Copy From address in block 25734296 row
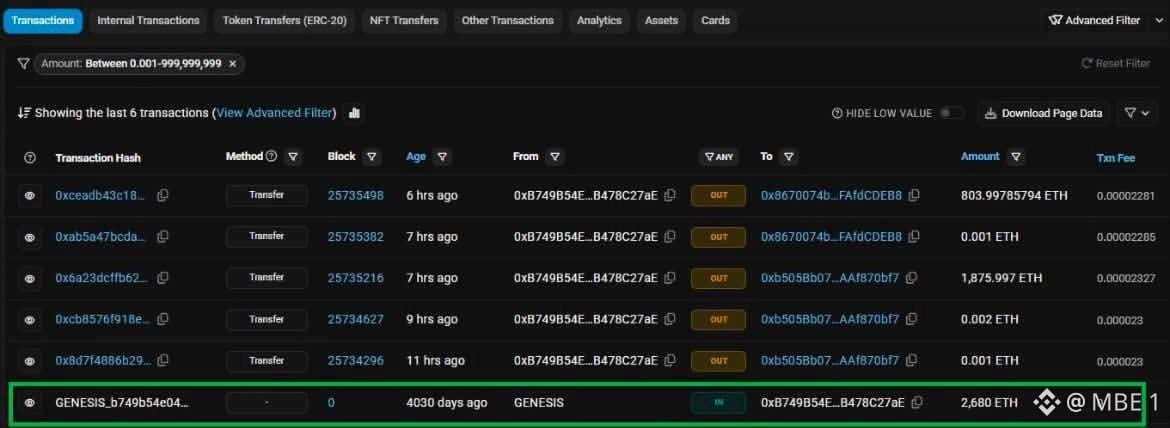 pyautogui.click(x=670, y=360)
